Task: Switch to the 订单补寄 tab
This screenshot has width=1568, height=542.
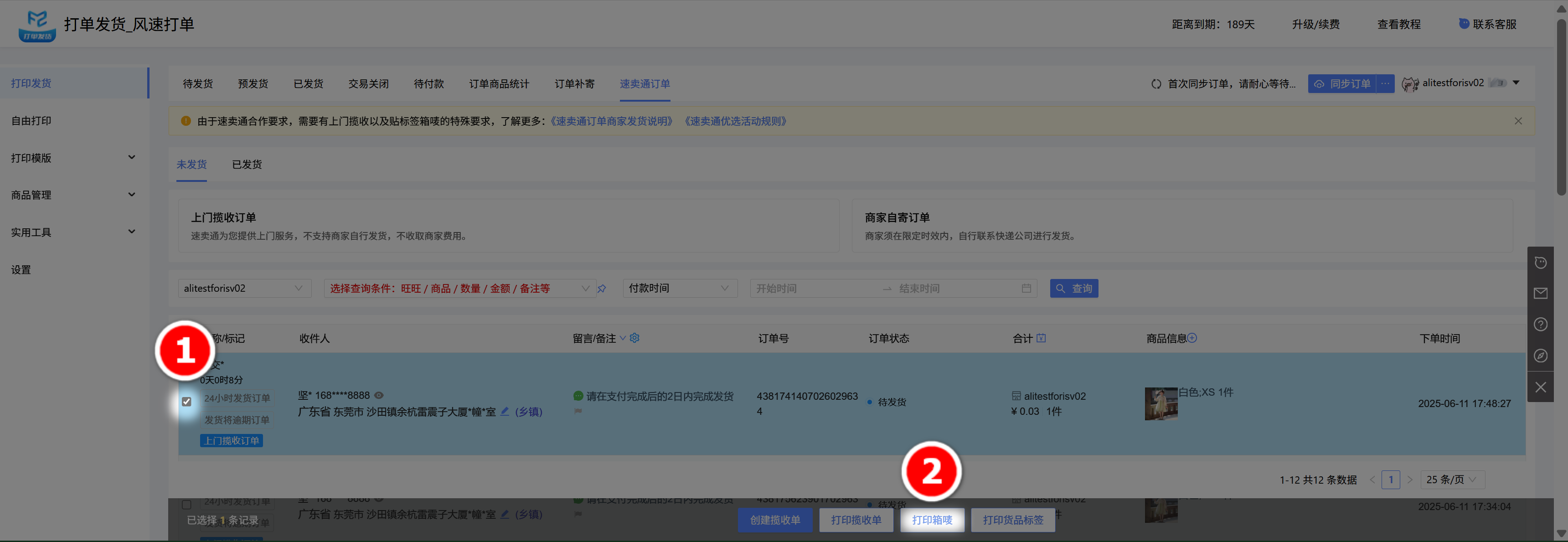Action: pos(575,84)
